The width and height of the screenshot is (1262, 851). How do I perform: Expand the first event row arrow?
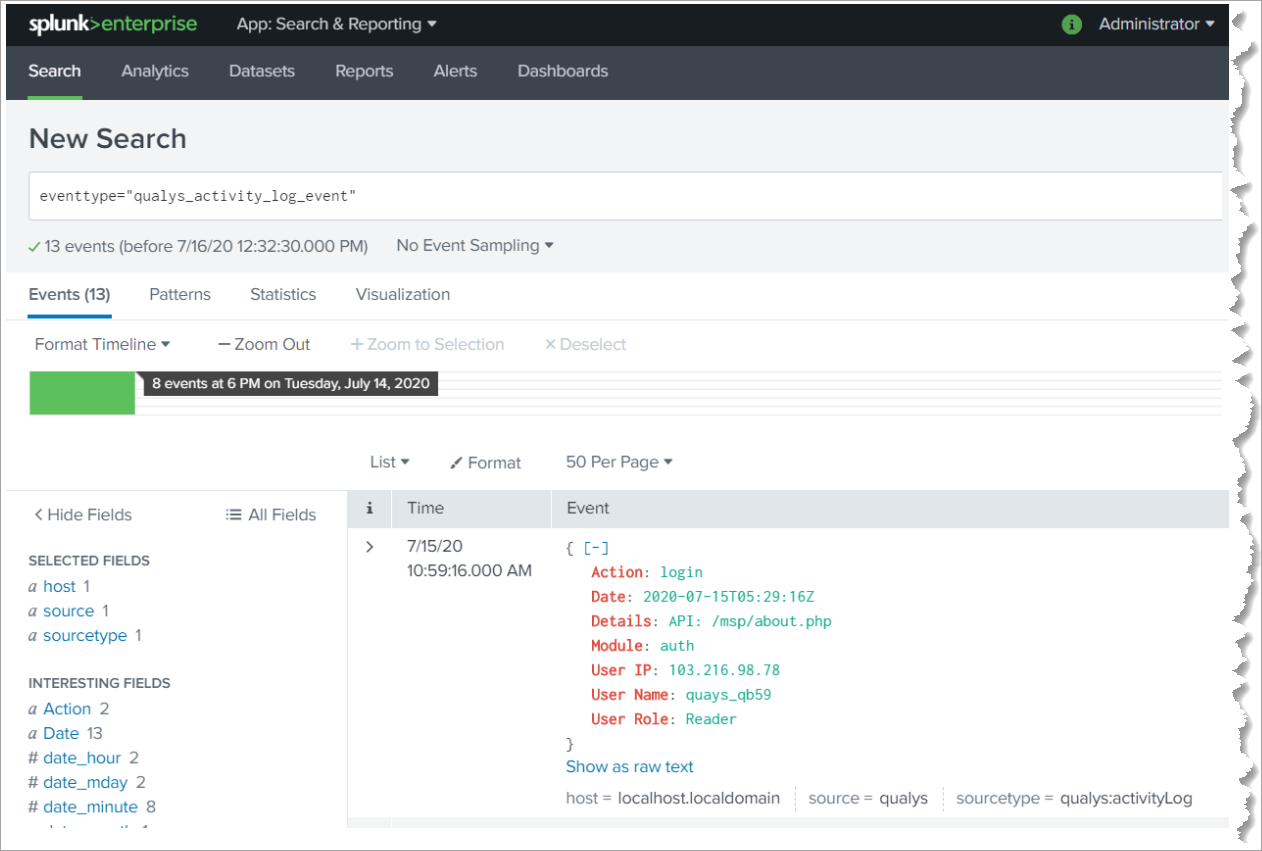tap(369, 546)
